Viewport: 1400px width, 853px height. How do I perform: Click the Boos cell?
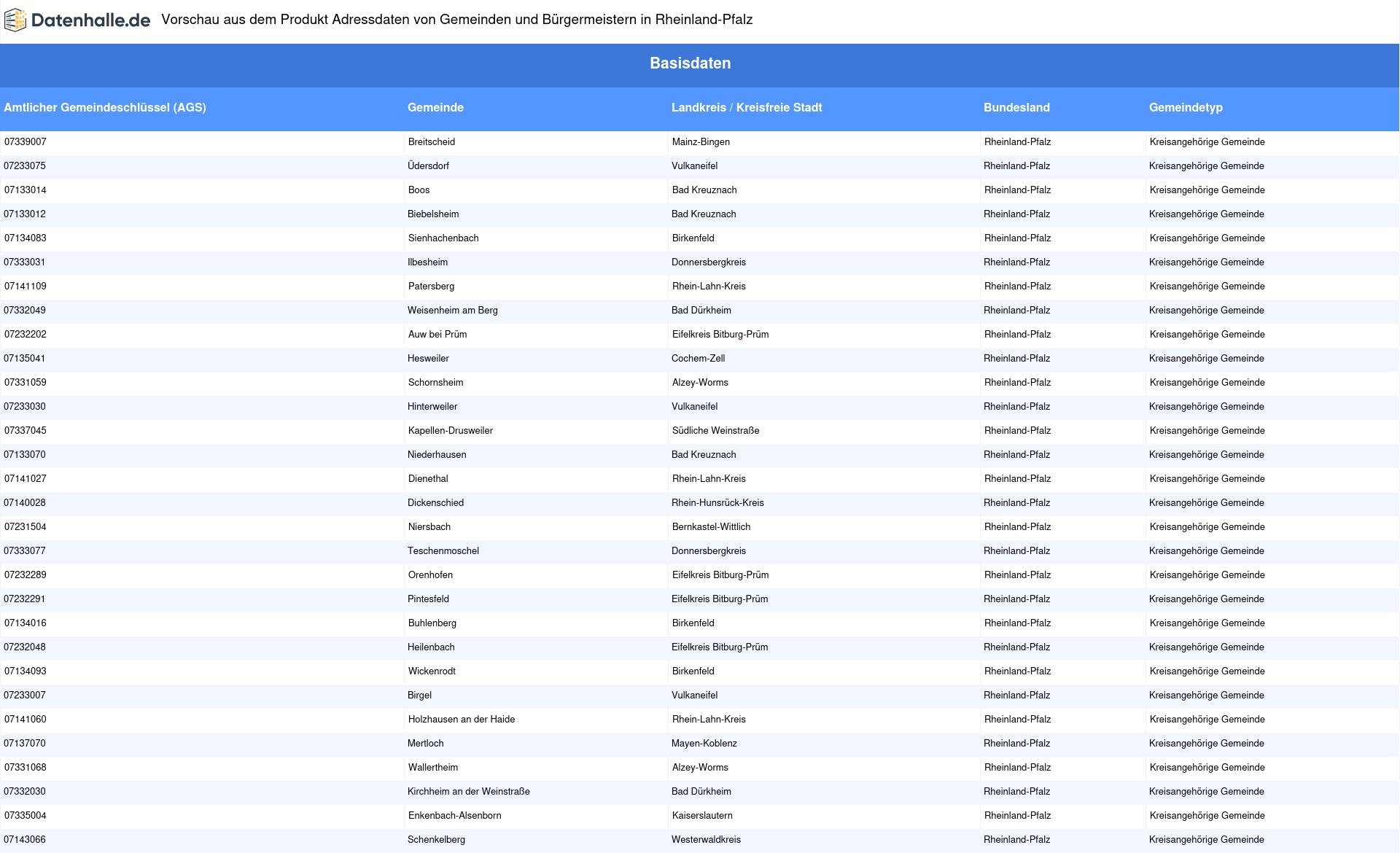coord(536,190)
